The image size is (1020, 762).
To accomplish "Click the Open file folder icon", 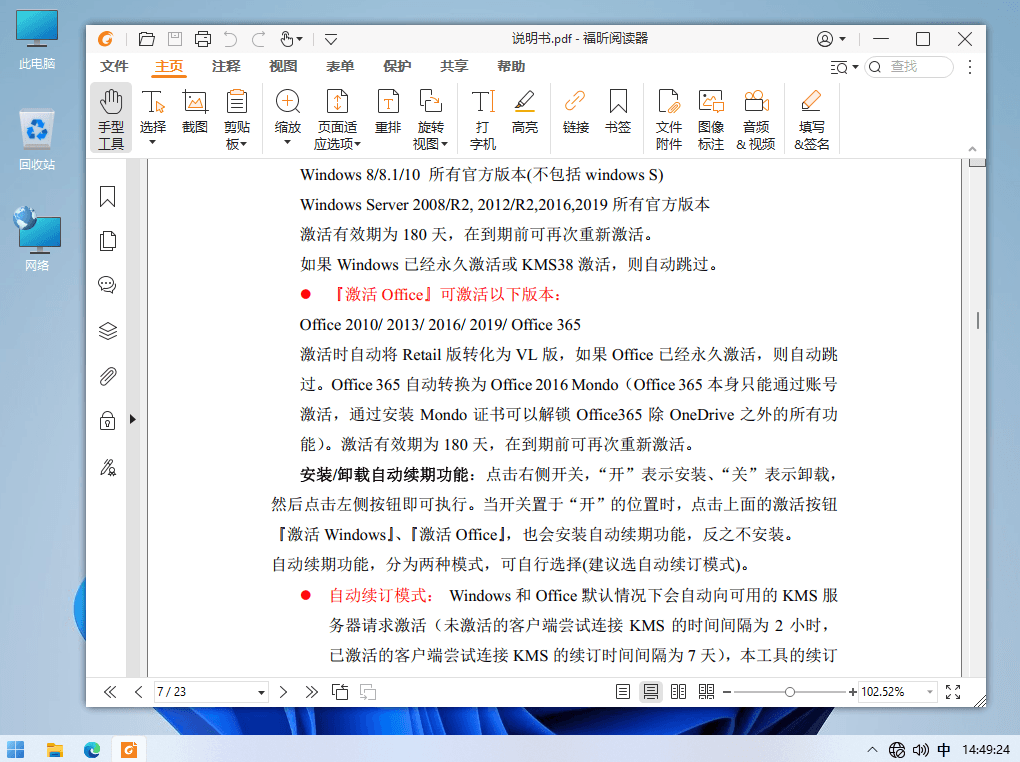I will point(146,39).
